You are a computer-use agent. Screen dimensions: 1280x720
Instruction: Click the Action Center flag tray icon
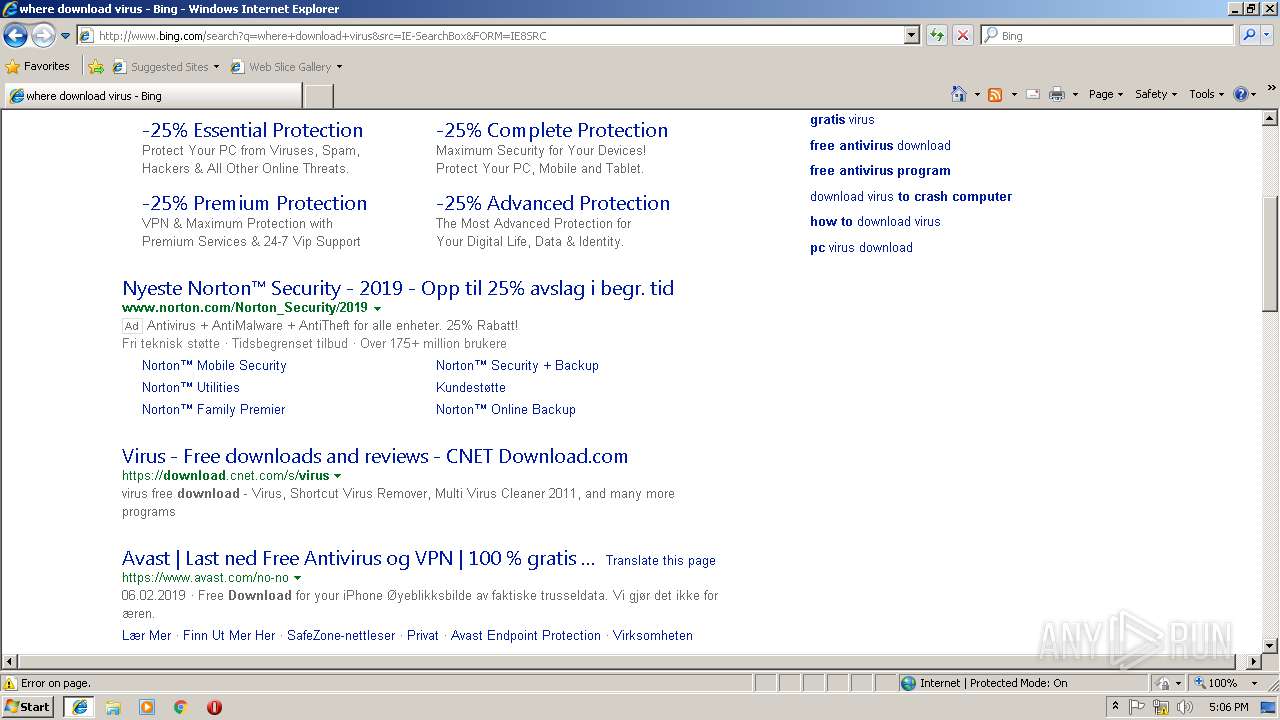click(x=1137, y=707)
